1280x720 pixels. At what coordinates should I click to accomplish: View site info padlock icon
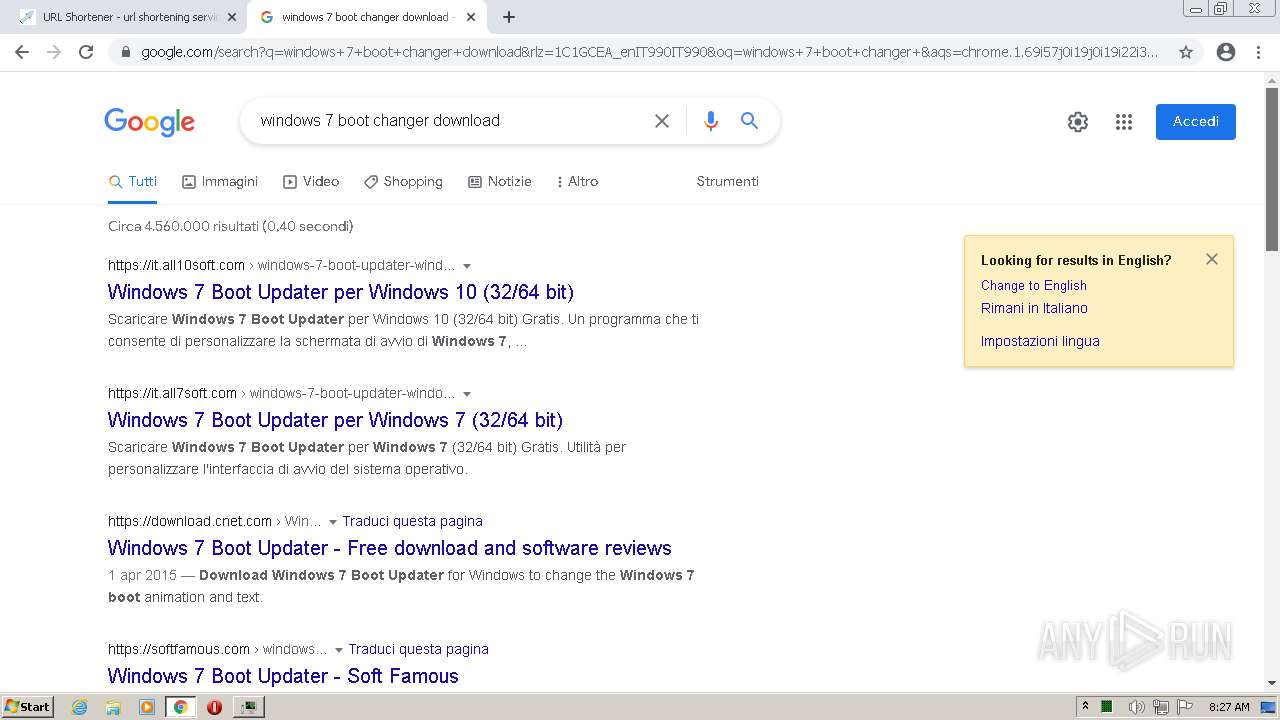point(125,52)
